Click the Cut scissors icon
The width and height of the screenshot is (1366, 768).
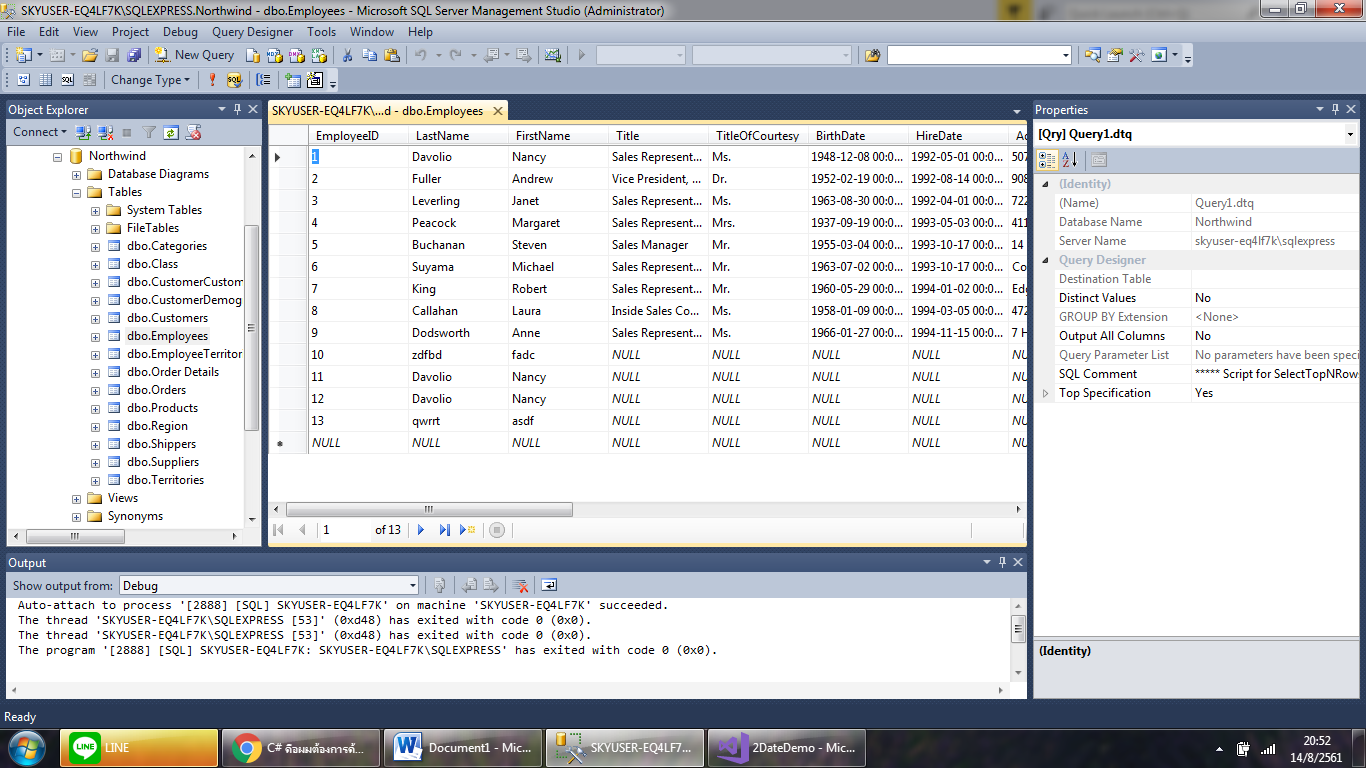click(347, 55)
